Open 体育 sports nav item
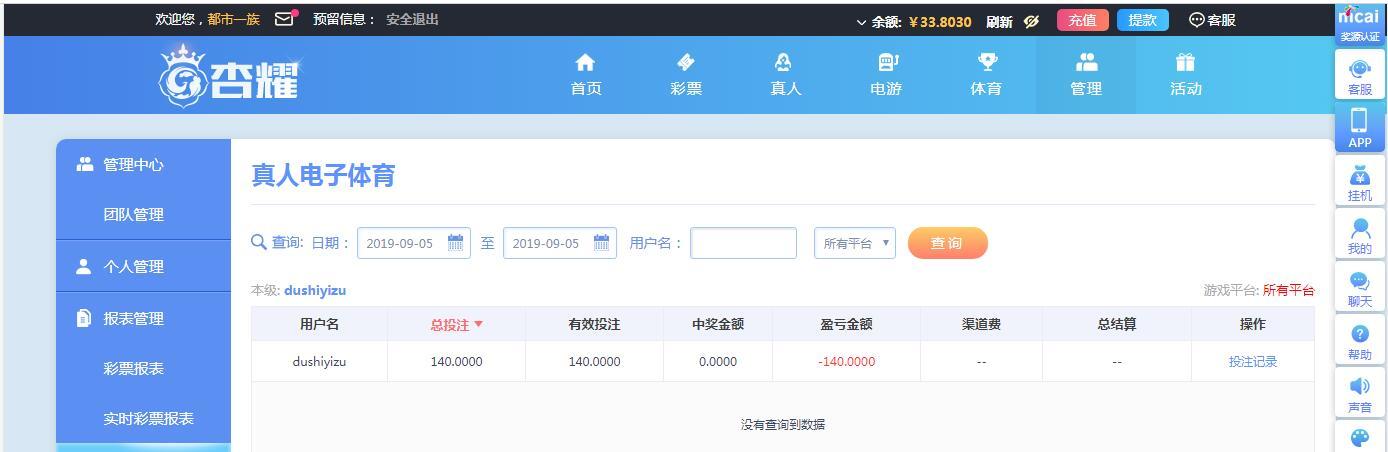Viewport: 1388px width, 452px height. point(986,75)
